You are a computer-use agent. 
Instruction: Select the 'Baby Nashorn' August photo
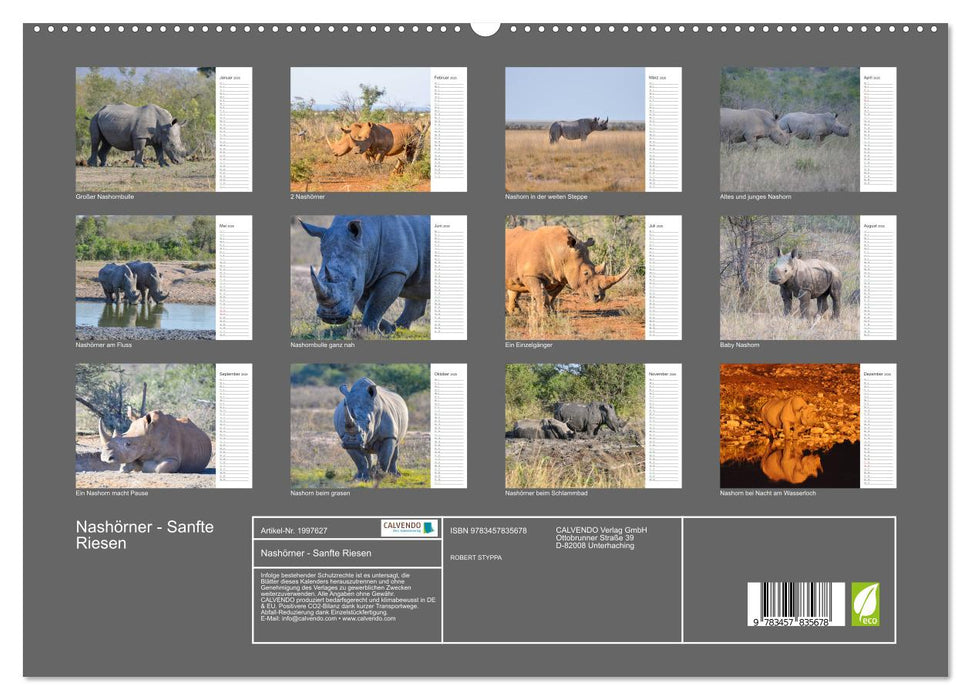pos(789,278)
